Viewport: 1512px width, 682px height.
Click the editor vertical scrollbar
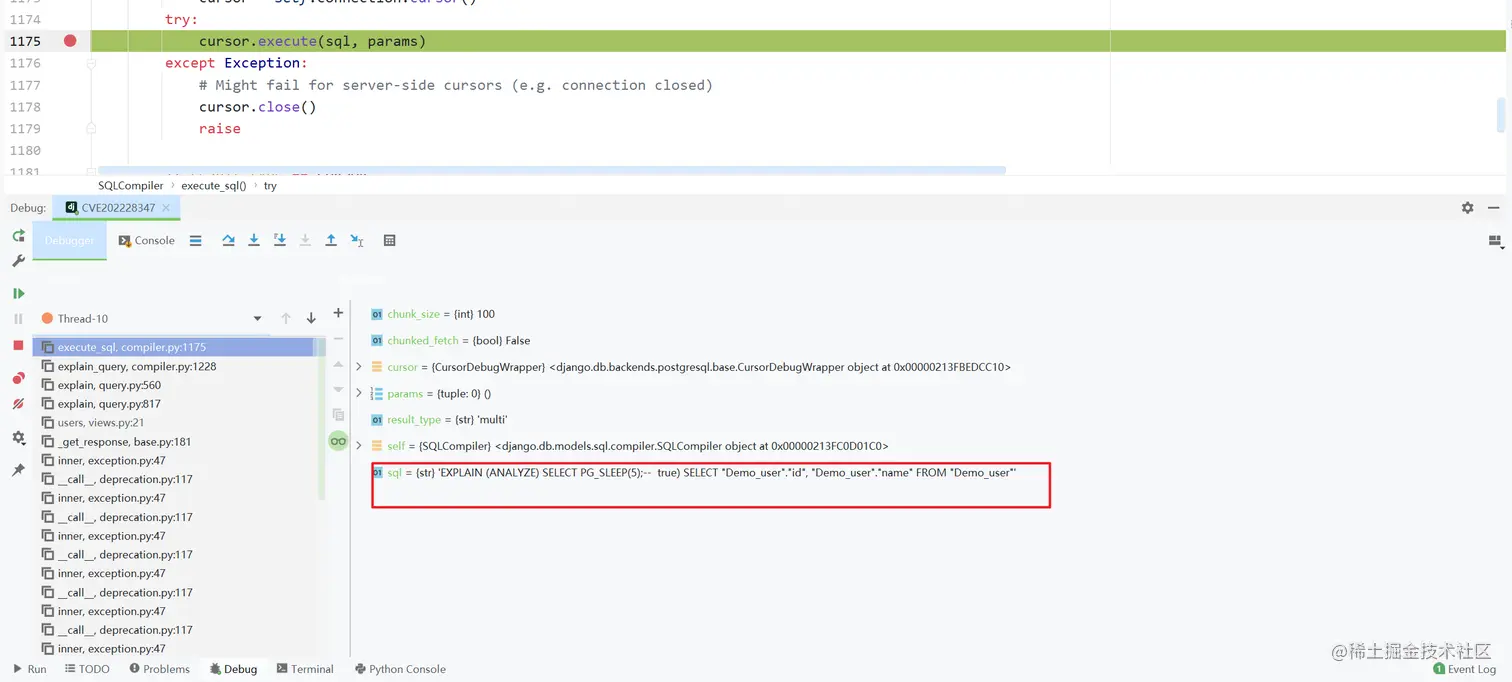point(1501,114)
